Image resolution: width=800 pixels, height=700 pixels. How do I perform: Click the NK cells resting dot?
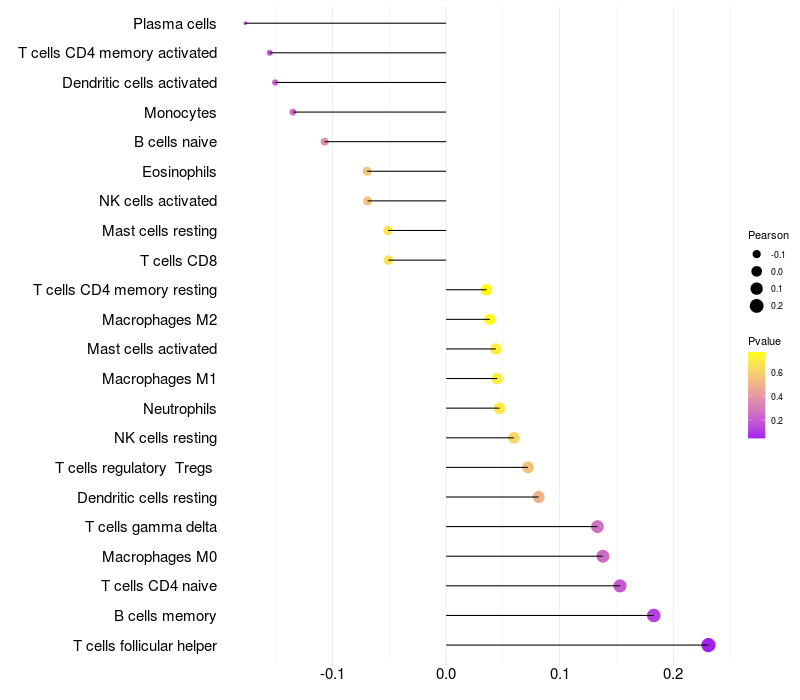[514, 438]
